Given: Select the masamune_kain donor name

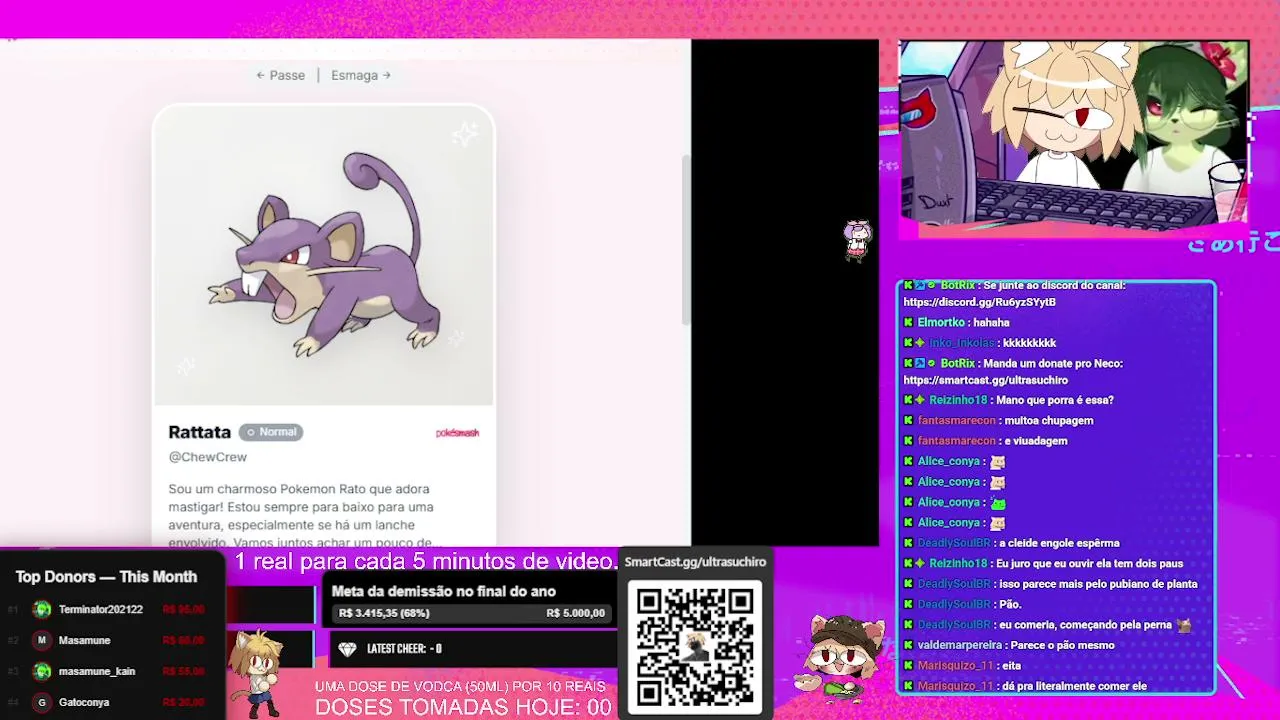Looking at the screenshot, I should pyautogui.click(x=97, y=671).
